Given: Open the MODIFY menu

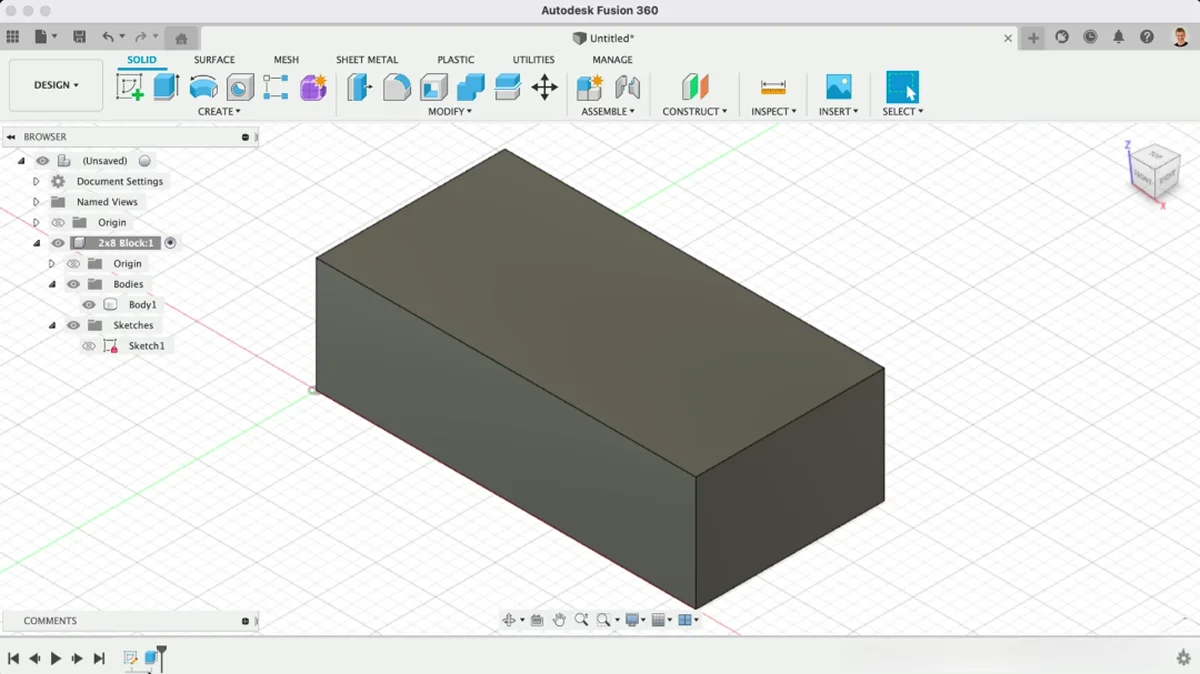Looking at the screenshot, I should pos(449,112).
